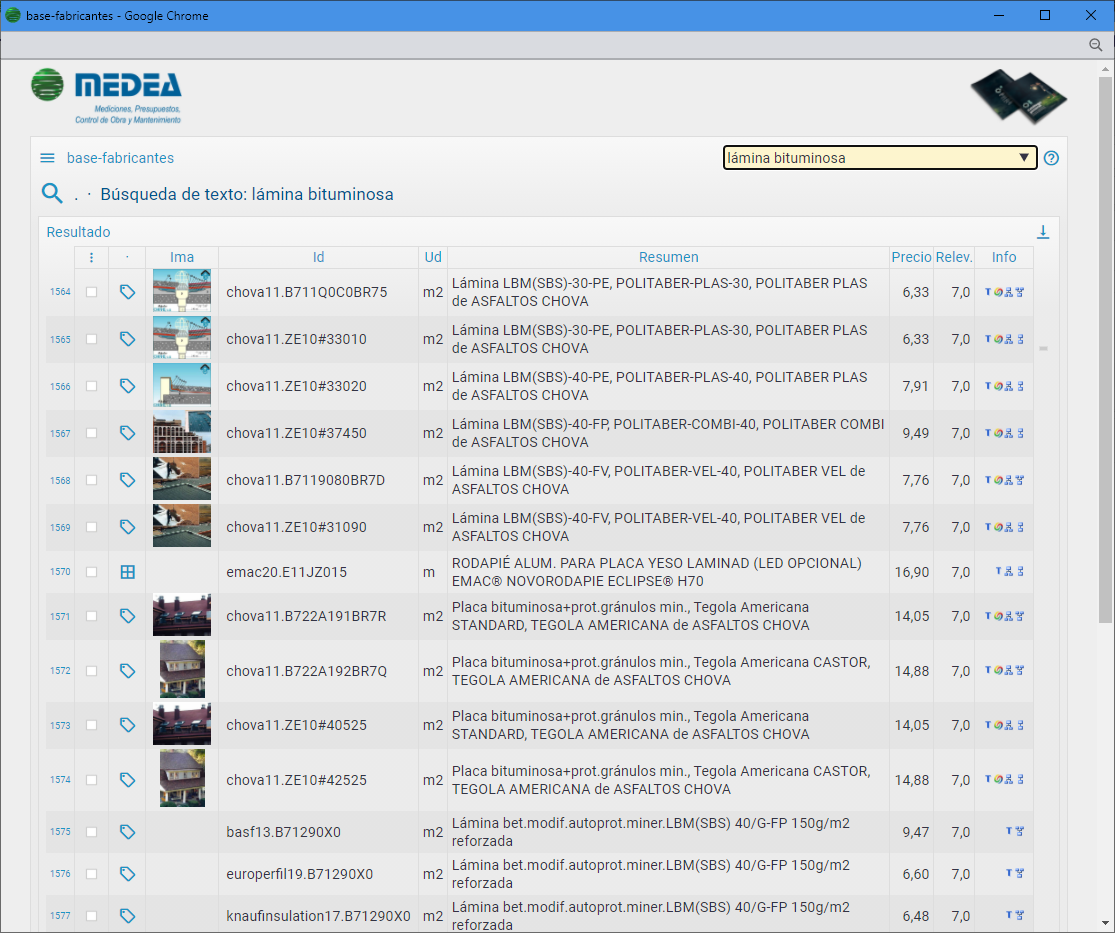Open the hamburger menu beside base-fabricantes
The image size is (1115, 933).
[47, 158]
